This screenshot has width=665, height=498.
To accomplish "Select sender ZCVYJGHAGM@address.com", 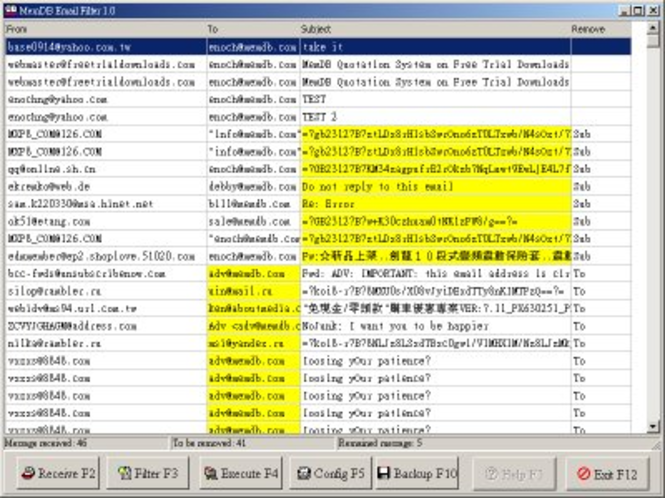I will (105, 326).
